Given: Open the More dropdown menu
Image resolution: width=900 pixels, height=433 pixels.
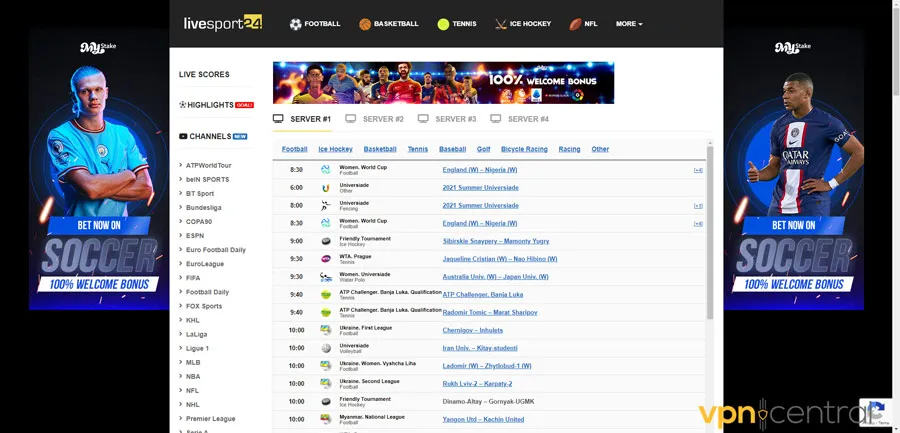Looking at the screenshot, I should coord(629,24).
